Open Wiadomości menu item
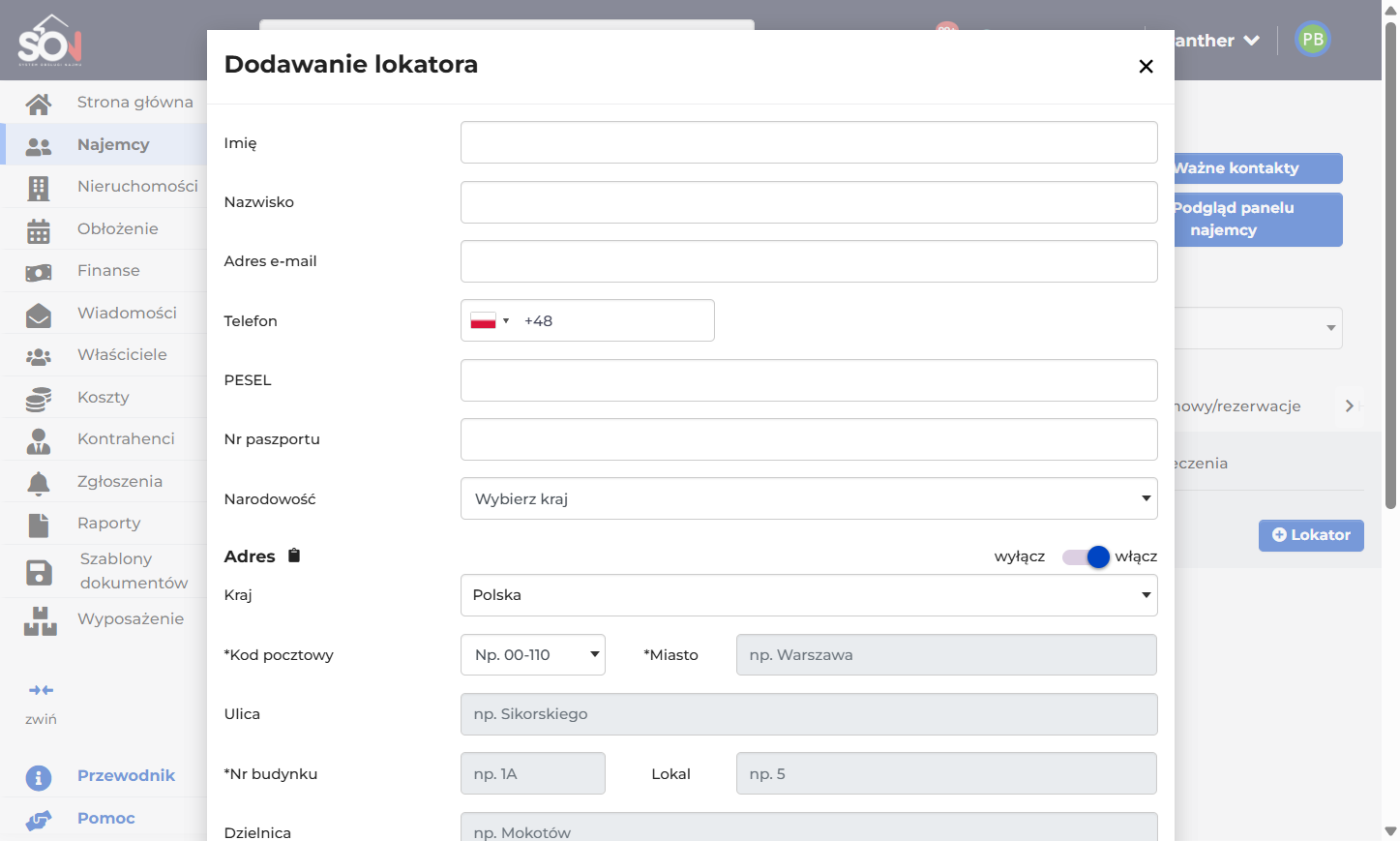This screenshot has height=841, width=1400. tap(104, 314)
